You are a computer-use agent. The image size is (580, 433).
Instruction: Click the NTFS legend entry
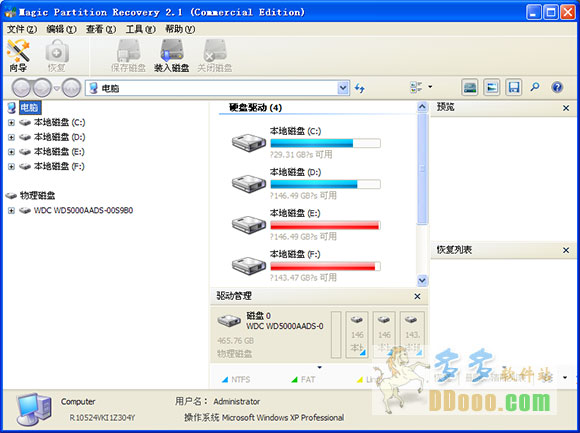[x=236, y=379]
